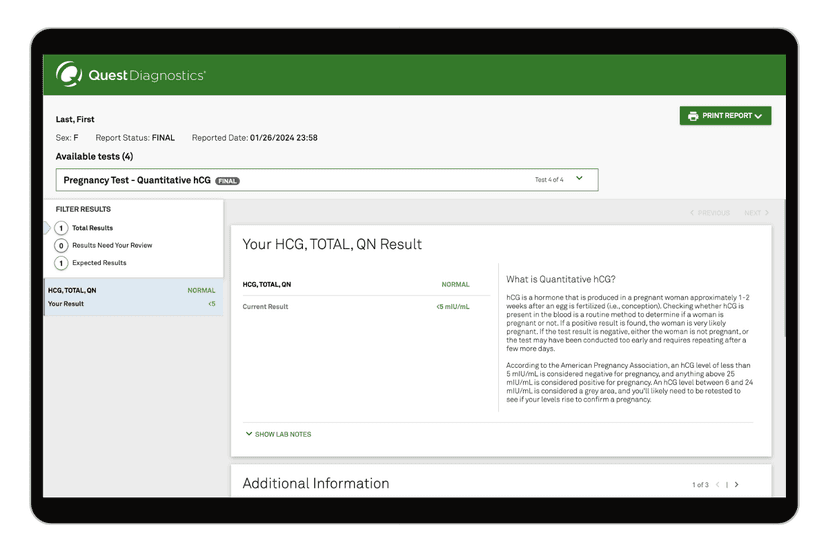Click the NORMAL status in the result card

click(x=455, y=285)
